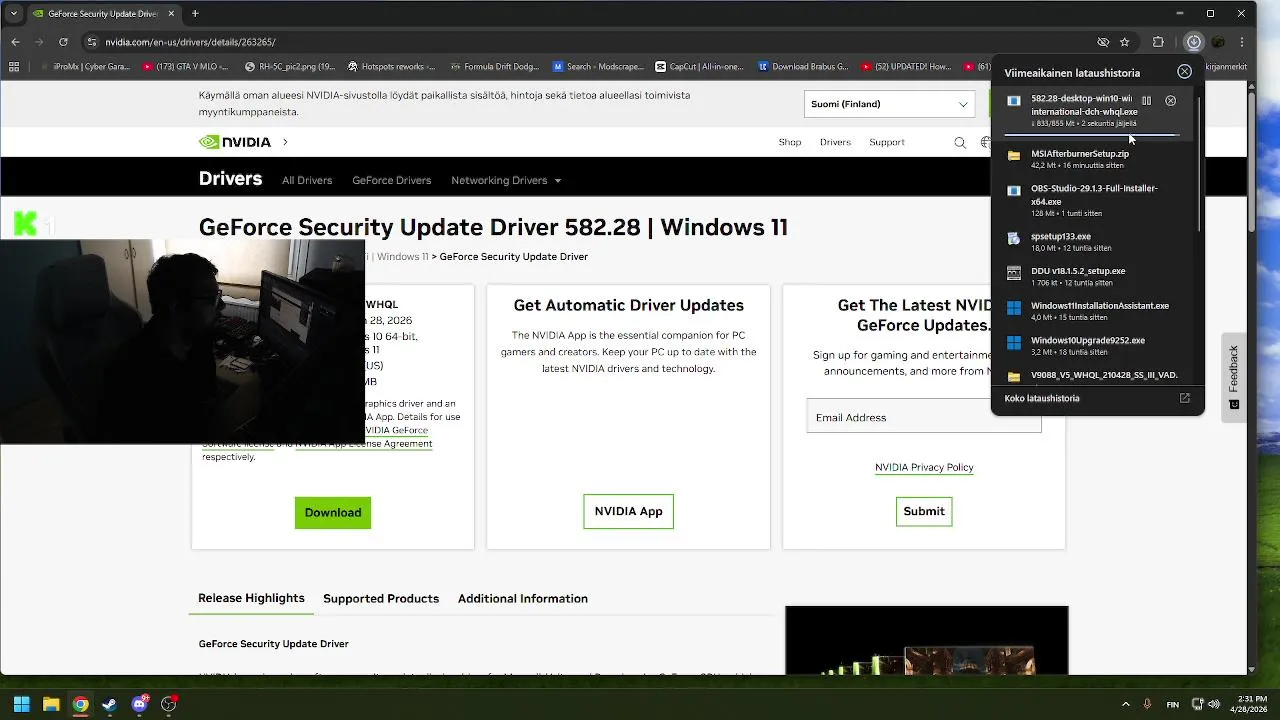Open Suomi (Finland) region dropdown
The width and height of the screenshot is (1280, 720).
tap(889, 104)
